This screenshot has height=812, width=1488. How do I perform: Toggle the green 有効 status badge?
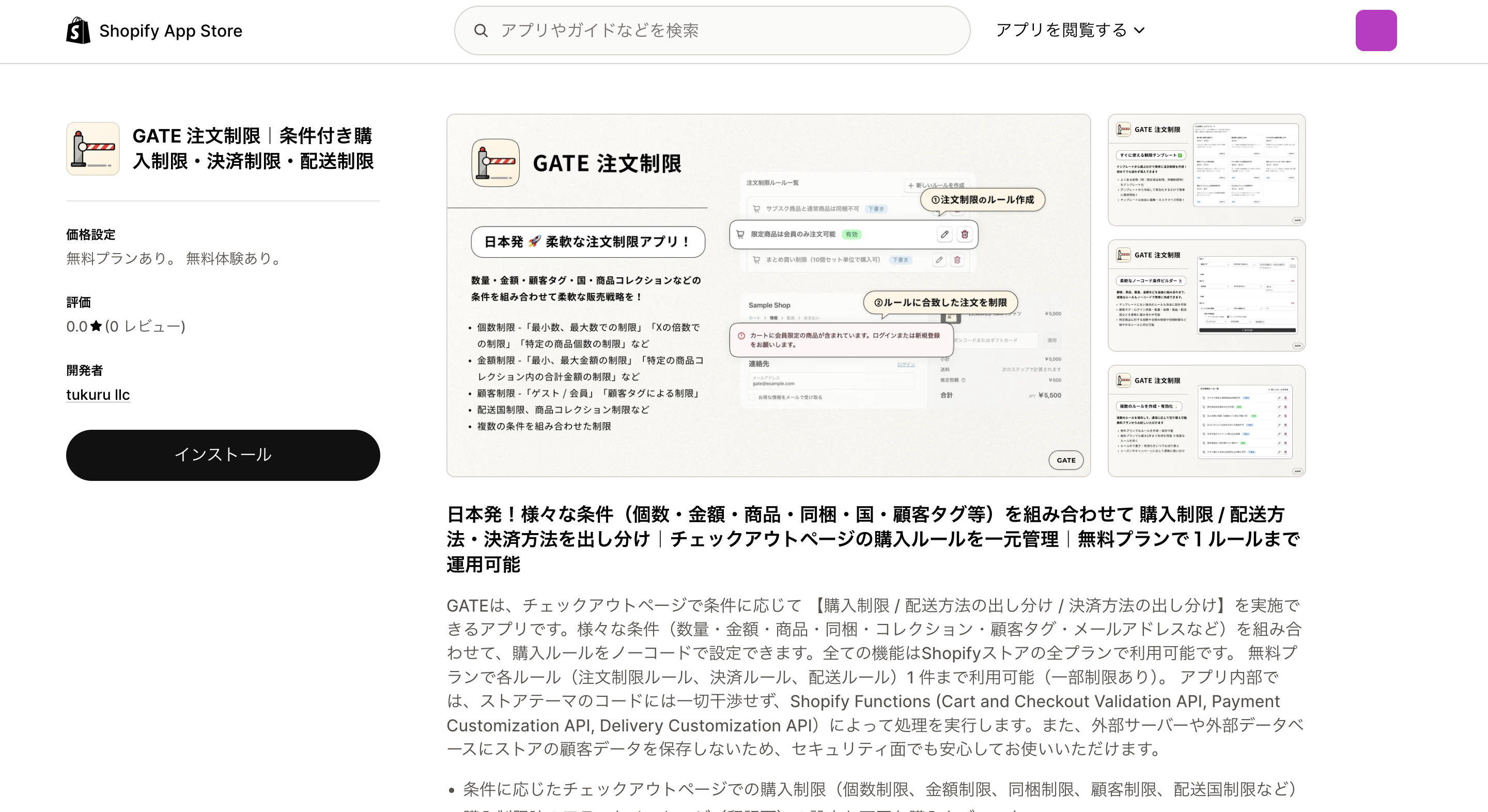[853, 235]
